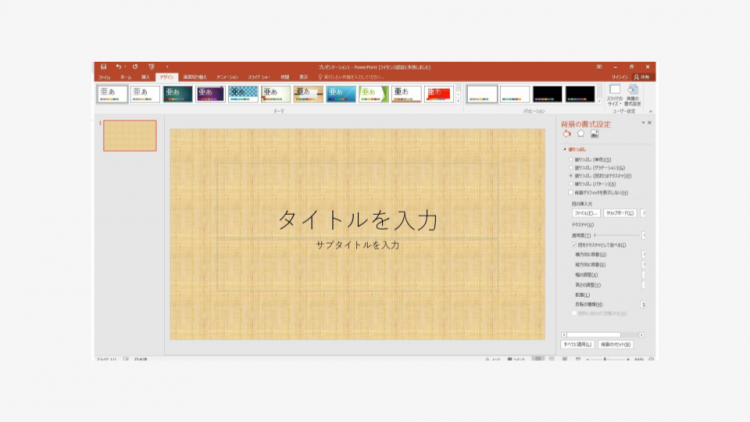Open the mirror type dropdown in pane
The image size is (750, 422).
point(643,304)
